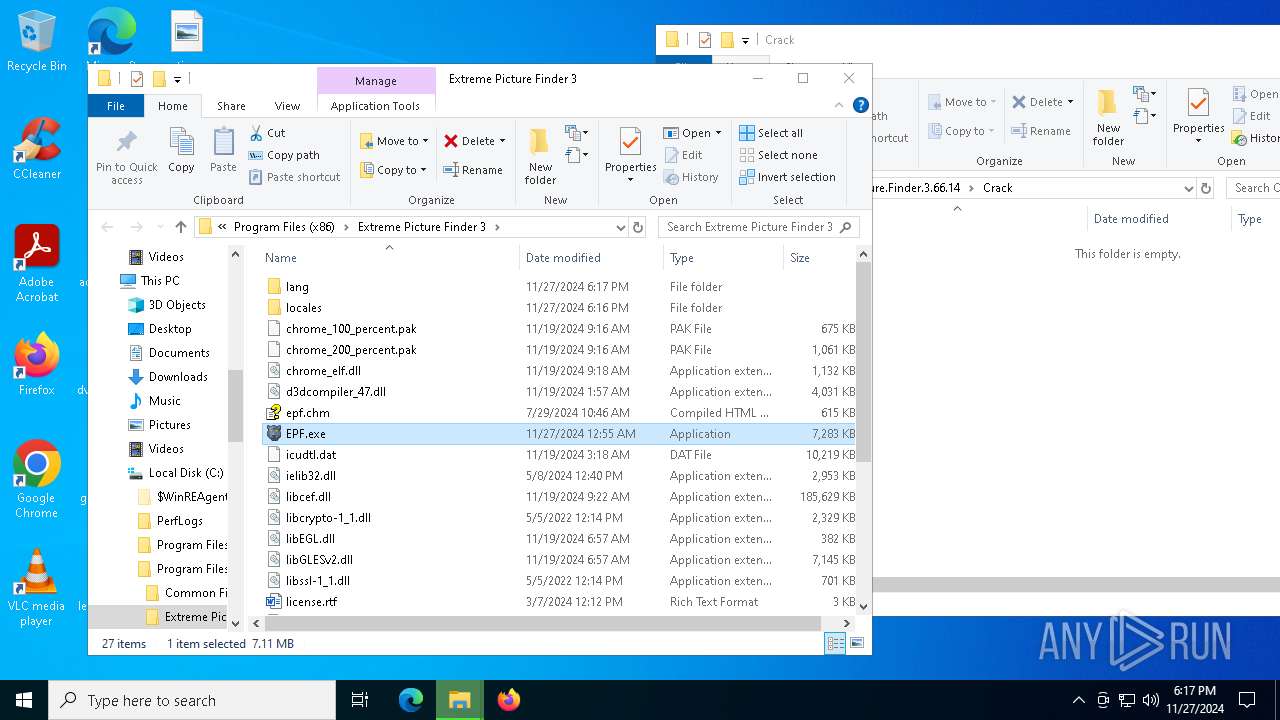Viewport: 1280px width, 720px height.
Task: Click Properties in the Crack window
Action: 1198,116
